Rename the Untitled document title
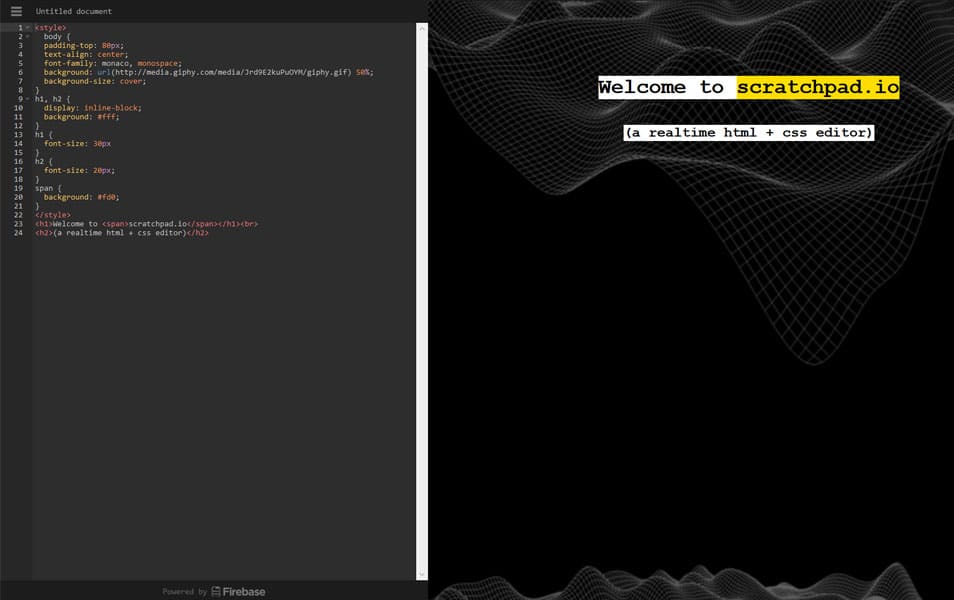954x600 pixels. point(70,11)
